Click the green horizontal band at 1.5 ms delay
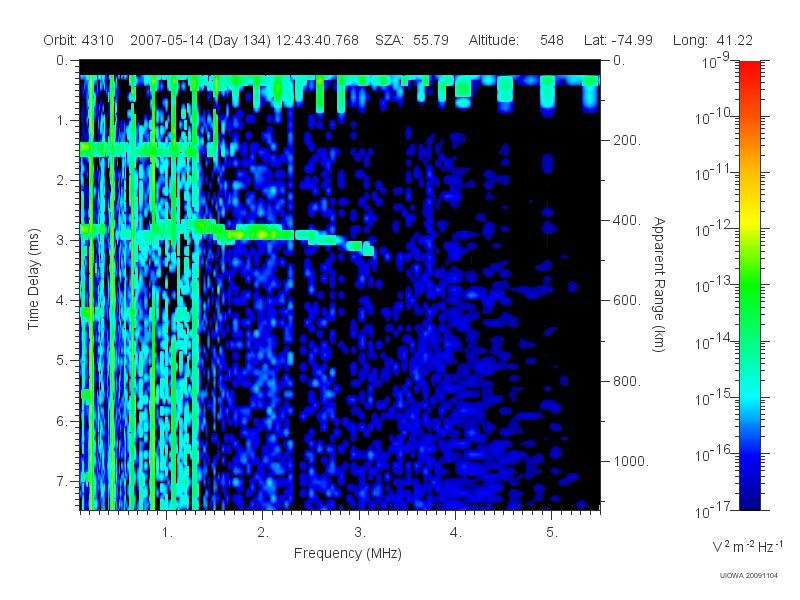The image size is (800, 600). (139, 149)
